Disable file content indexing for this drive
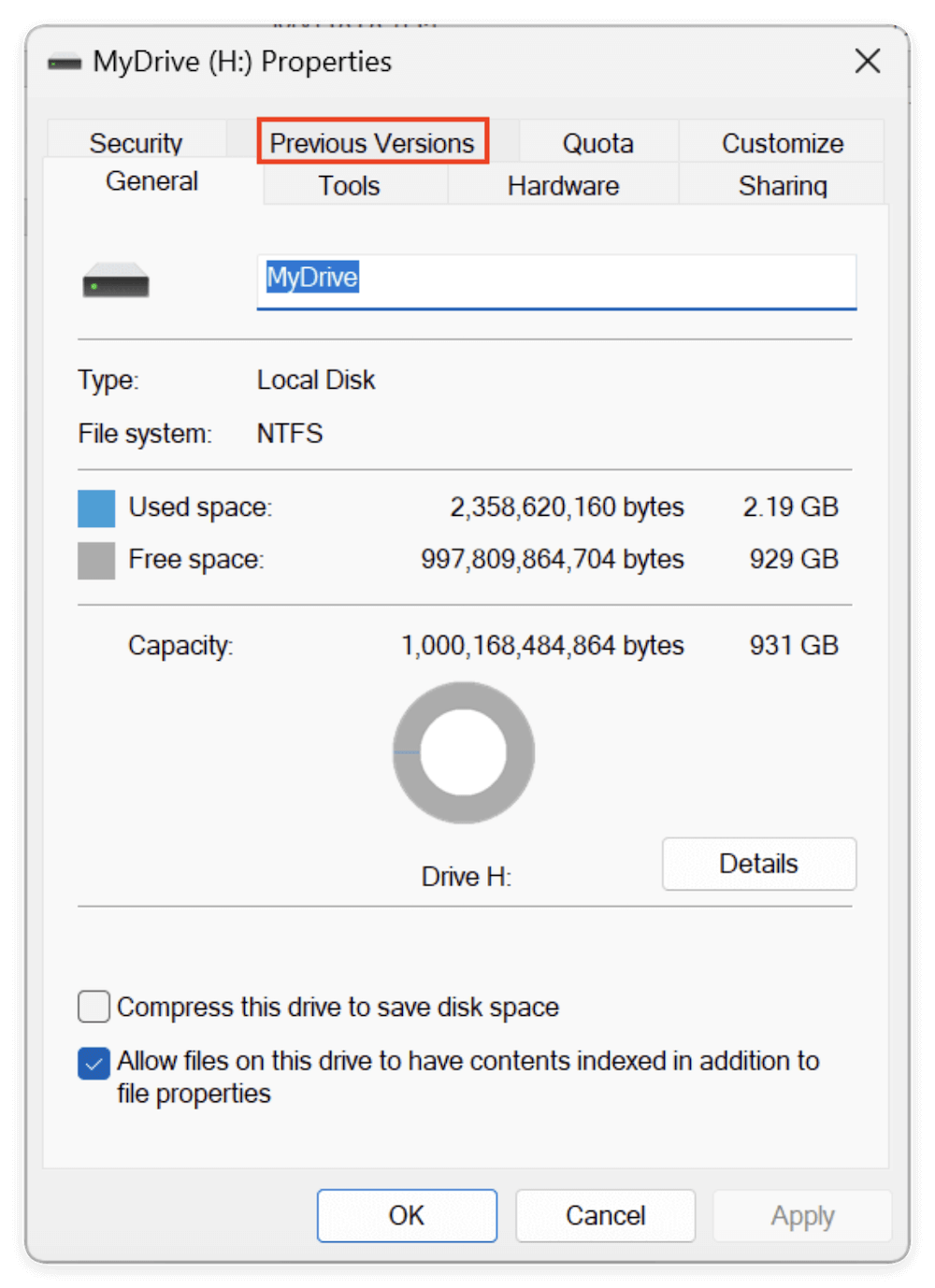The image size is (935, 1288). (93, 1063)
